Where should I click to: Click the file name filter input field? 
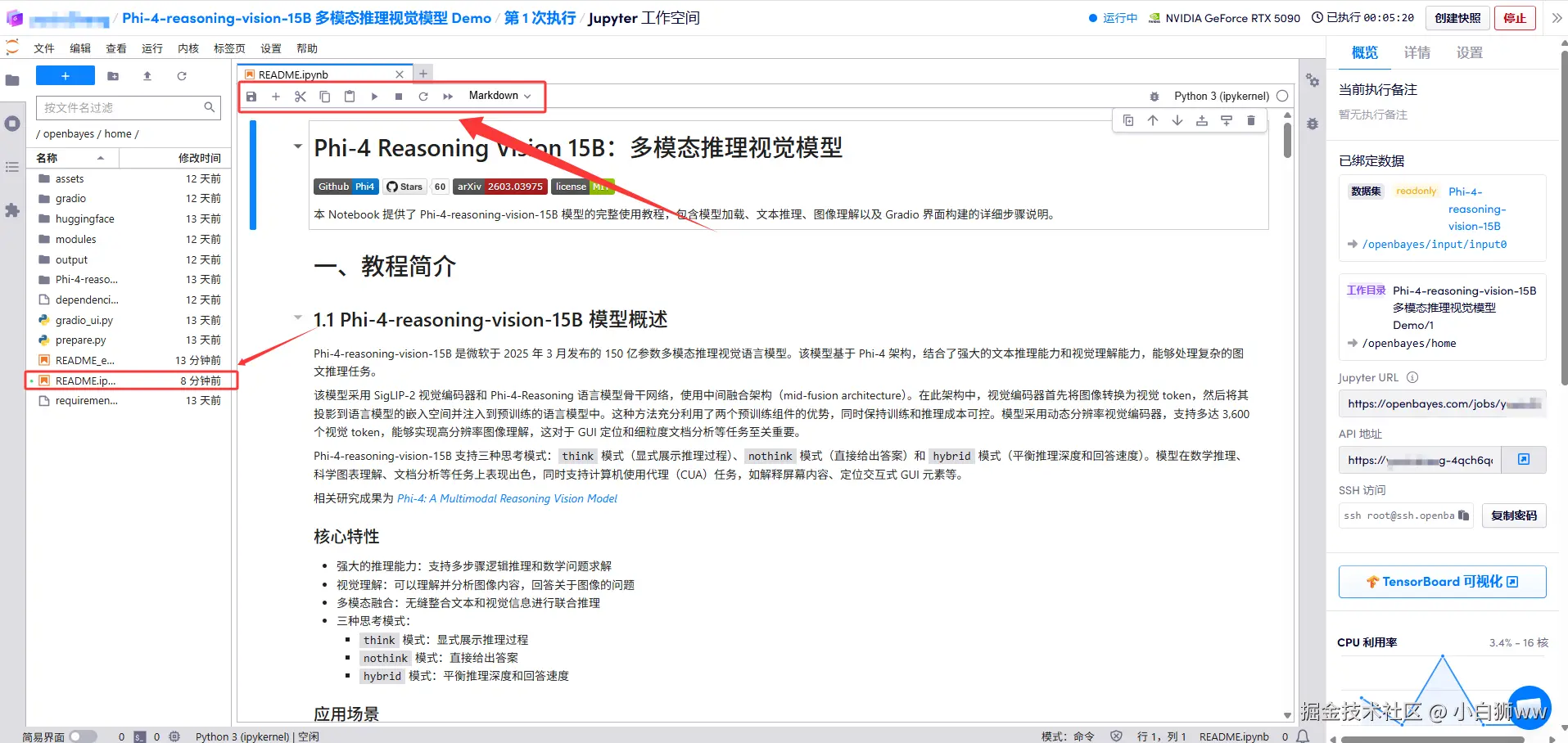(x=129, y=107)
